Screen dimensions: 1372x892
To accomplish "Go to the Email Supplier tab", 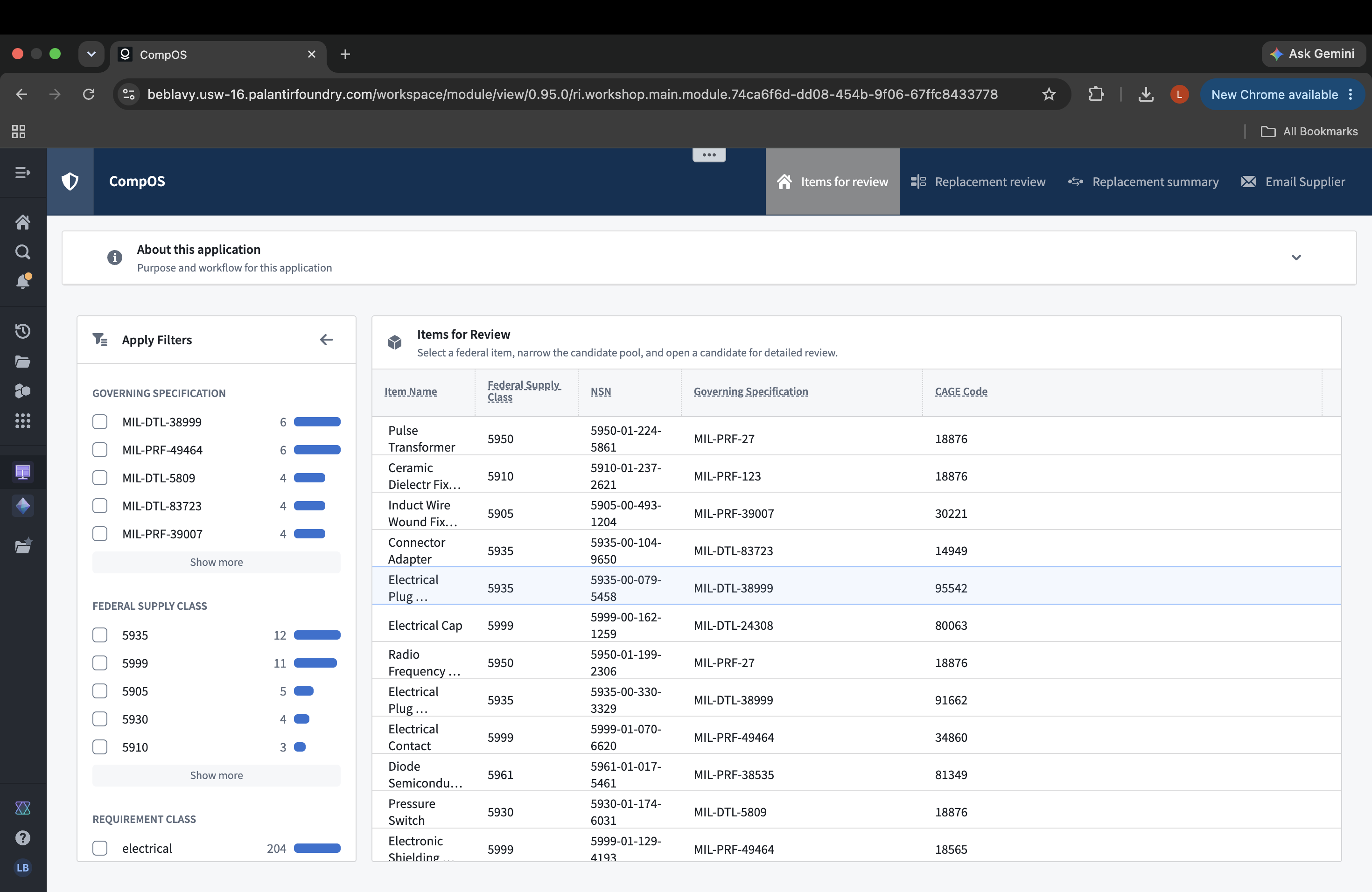I will [1293, 181].
